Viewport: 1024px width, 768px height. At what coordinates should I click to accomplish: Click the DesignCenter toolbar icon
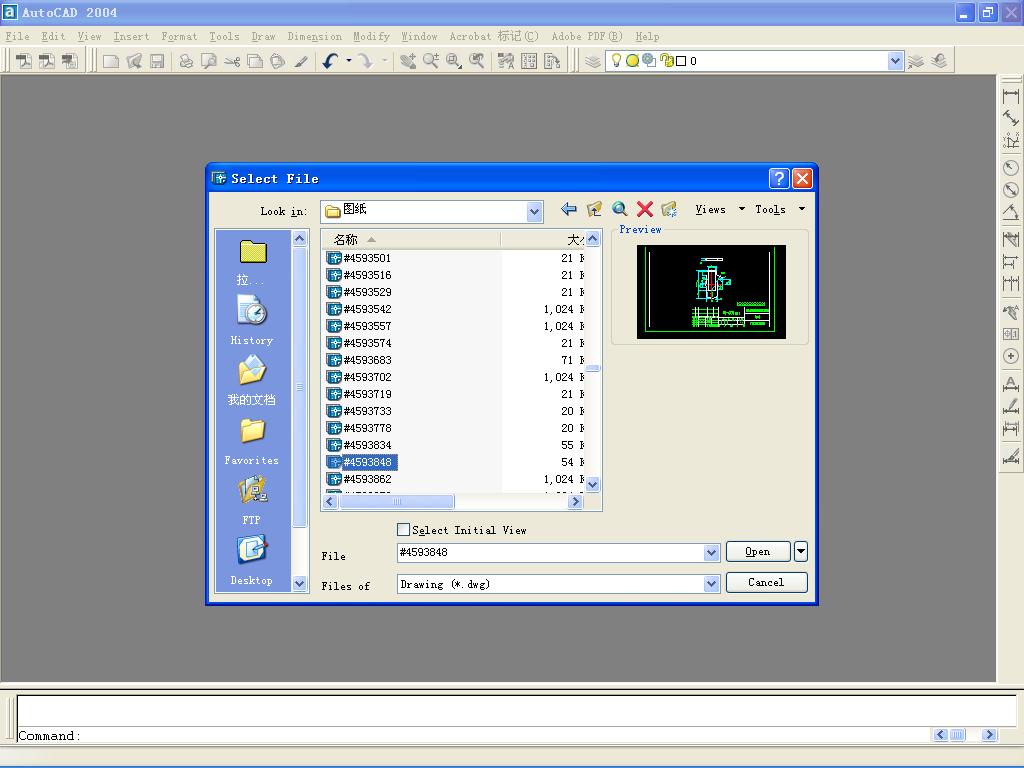point(529,61)
